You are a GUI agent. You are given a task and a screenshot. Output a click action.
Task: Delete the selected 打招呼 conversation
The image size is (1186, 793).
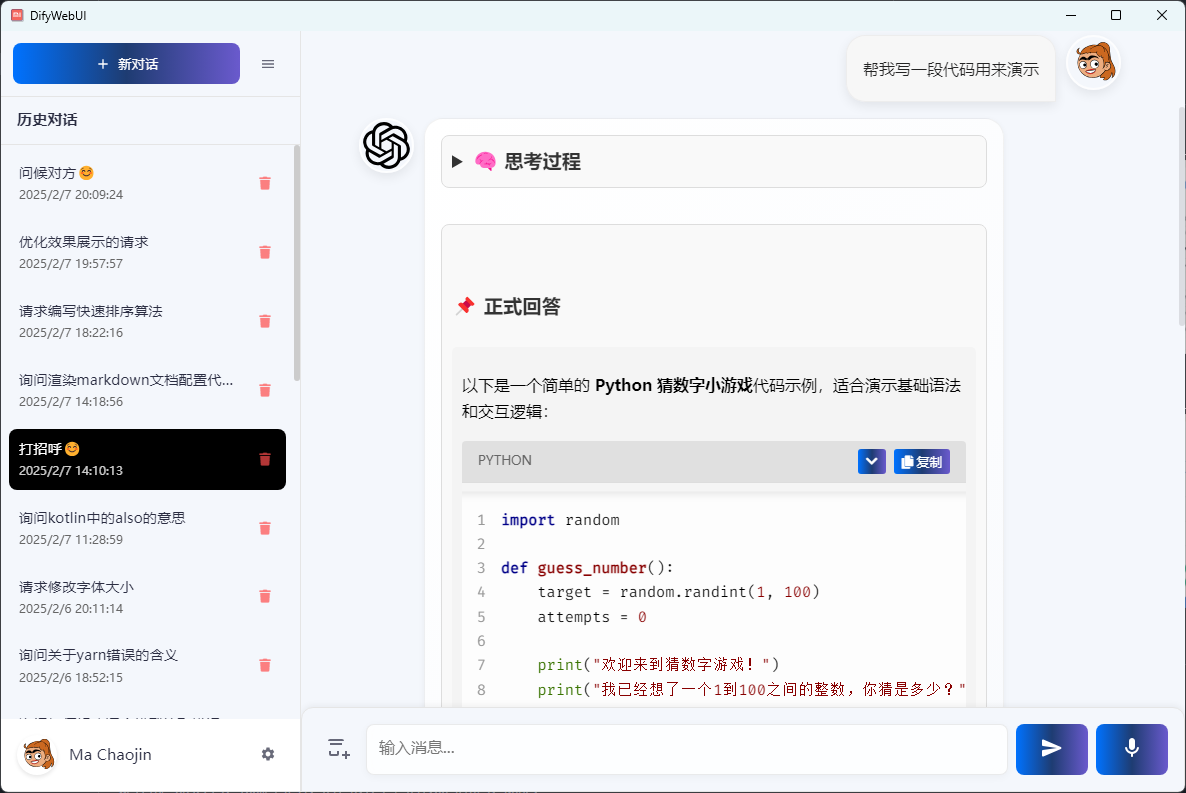point(265,459)
